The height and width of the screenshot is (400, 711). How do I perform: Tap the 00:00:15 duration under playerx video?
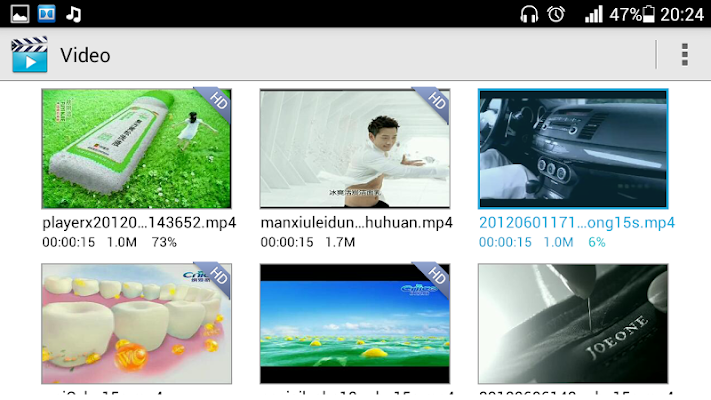(x=68, y=242)
